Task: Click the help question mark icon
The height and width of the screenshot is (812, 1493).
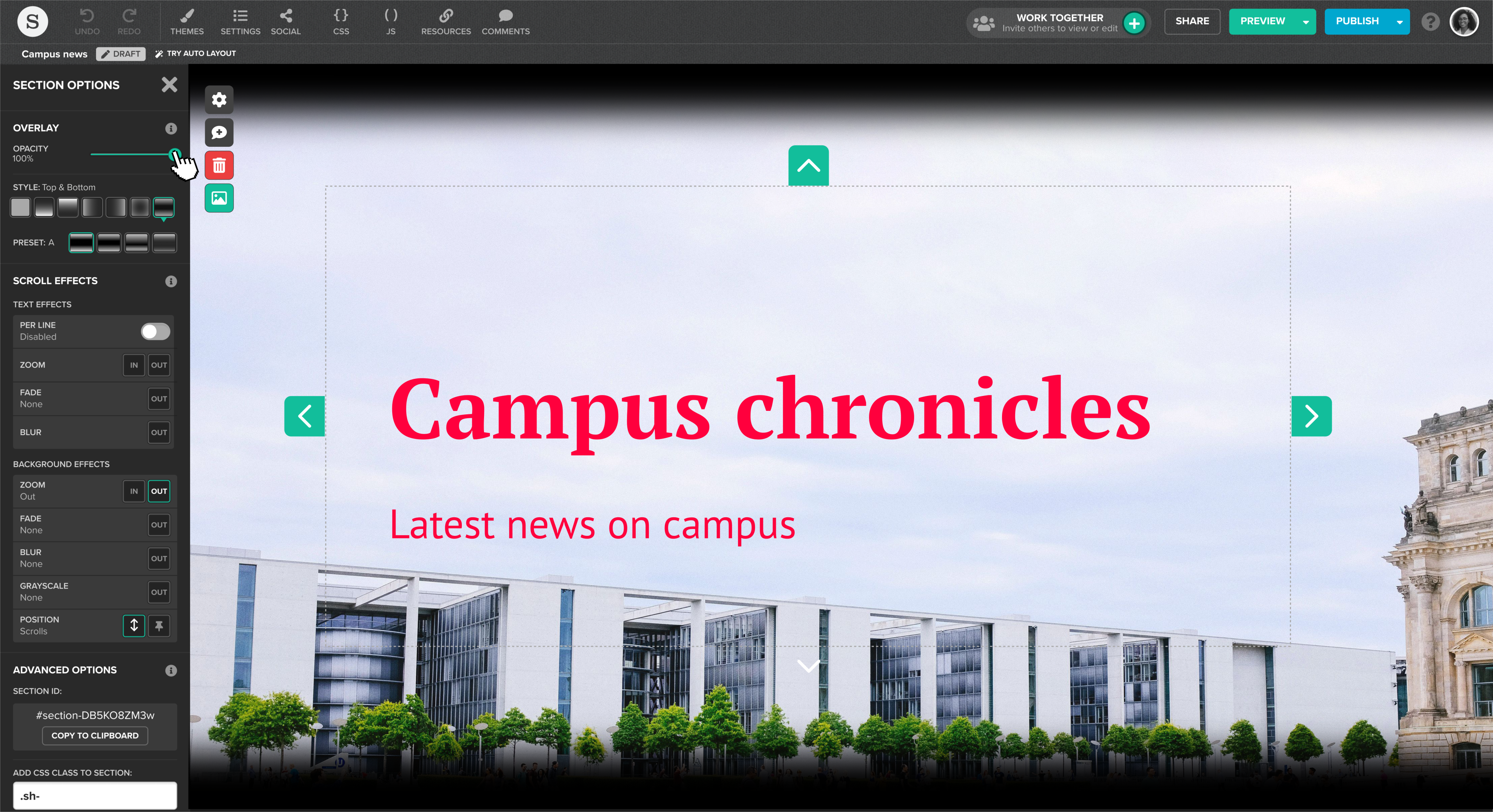Action: click(1430, 22)
